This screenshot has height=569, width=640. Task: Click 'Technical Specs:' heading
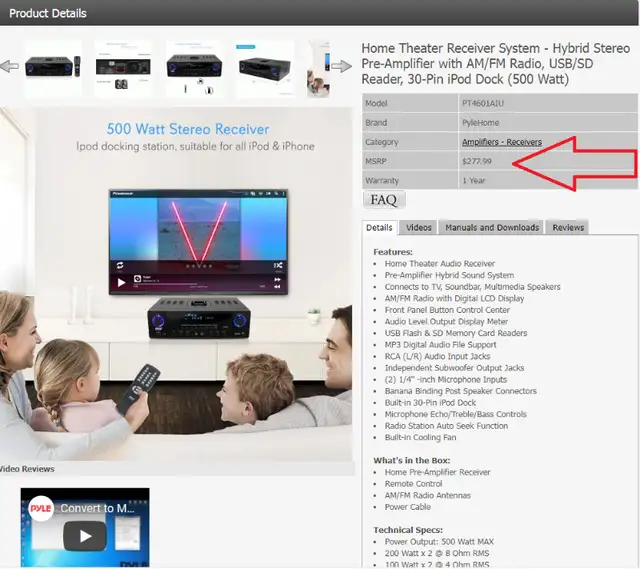point(408,530)
